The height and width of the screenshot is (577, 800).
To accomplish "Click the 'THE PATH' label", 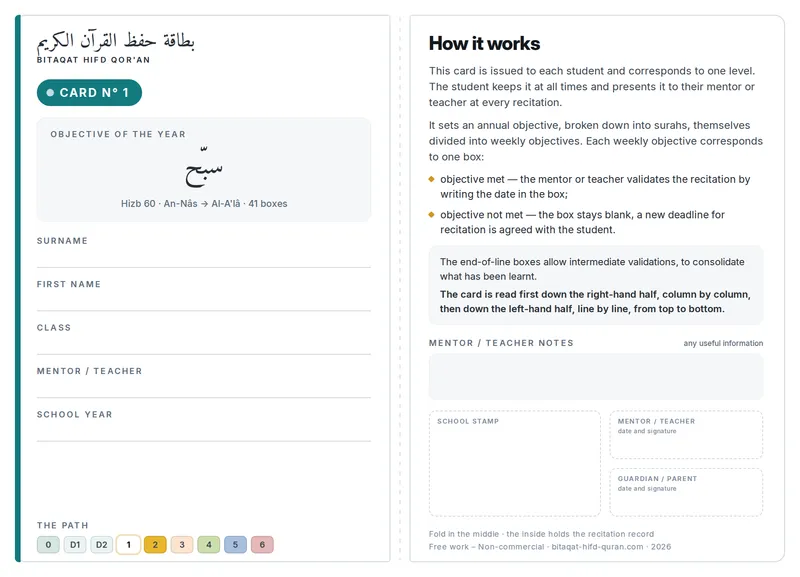I will pos(62,525).
